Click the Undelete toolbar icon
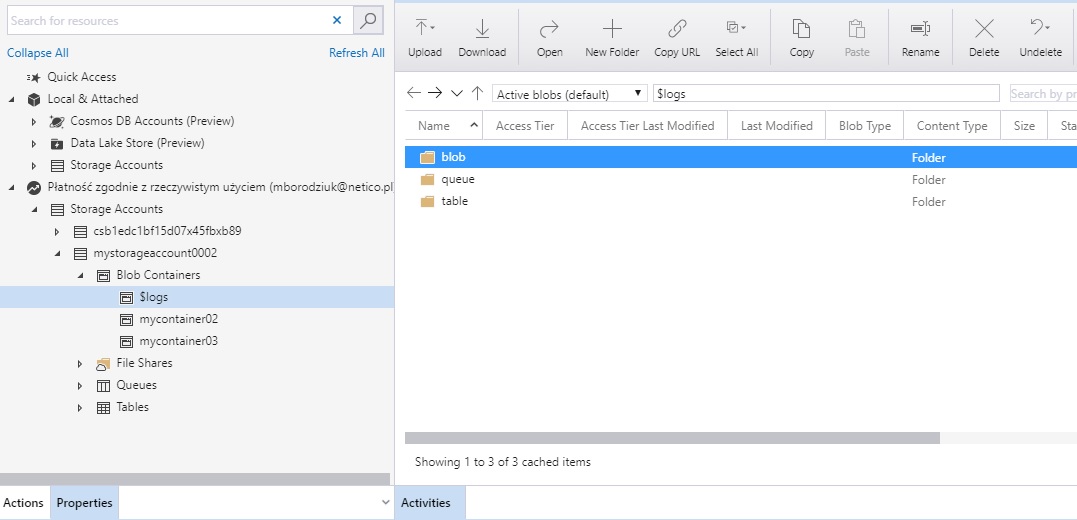Screen dimensions: 1077x520 point(1040,27)
